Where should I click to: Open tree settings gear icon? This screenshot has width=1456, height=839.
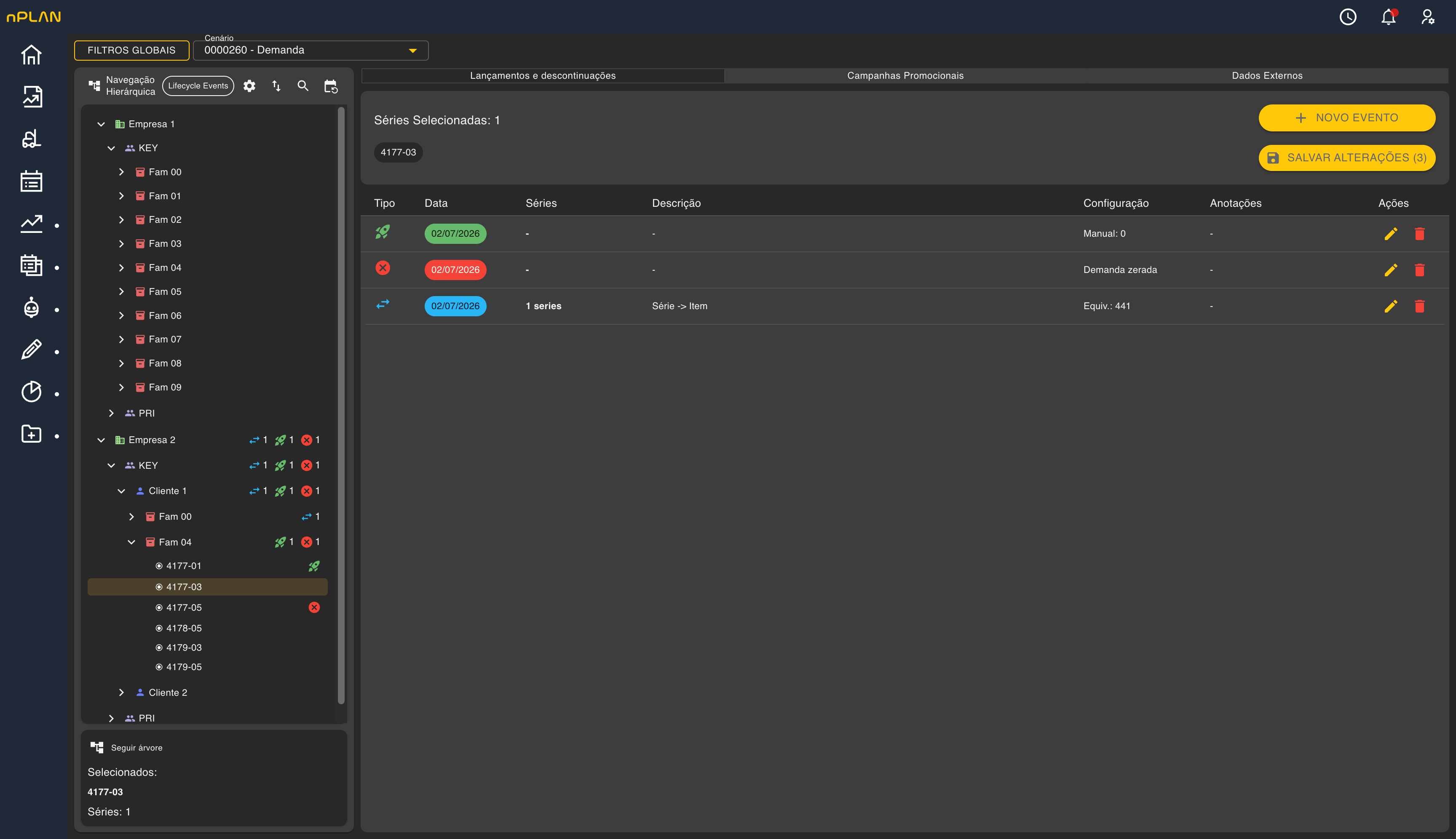[x=249, y=86]
